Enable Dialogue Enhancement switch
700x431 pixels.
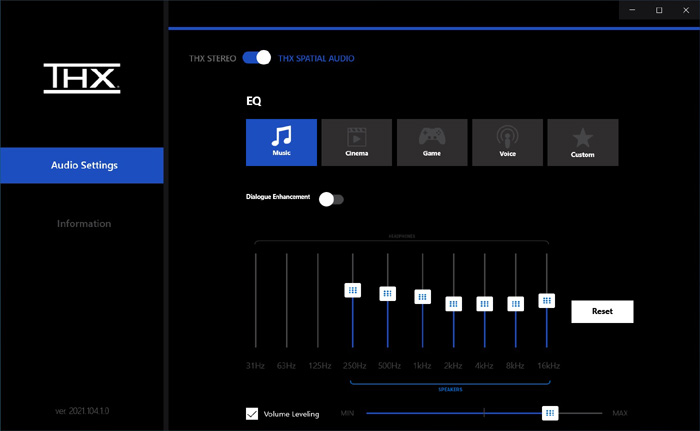[331, 199]
